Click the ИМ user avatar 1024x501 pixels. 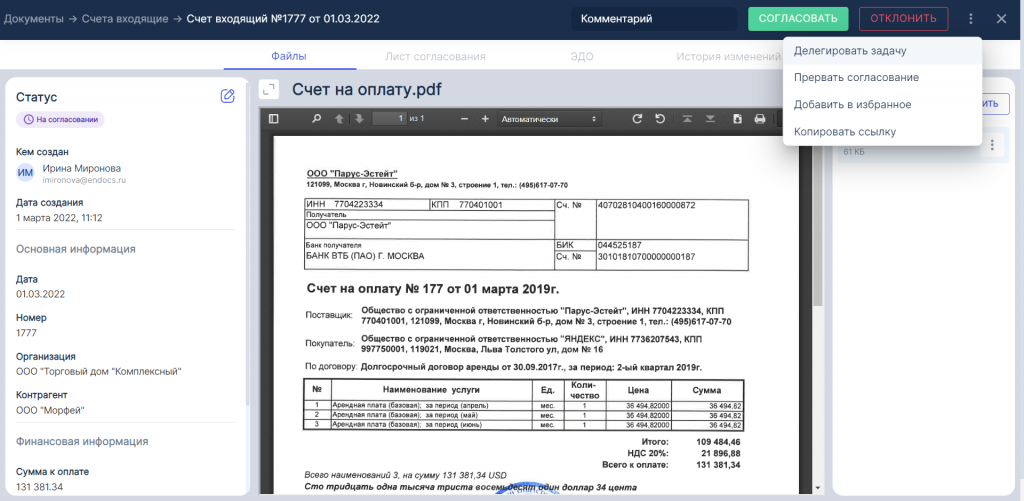(x=25, y=173)
